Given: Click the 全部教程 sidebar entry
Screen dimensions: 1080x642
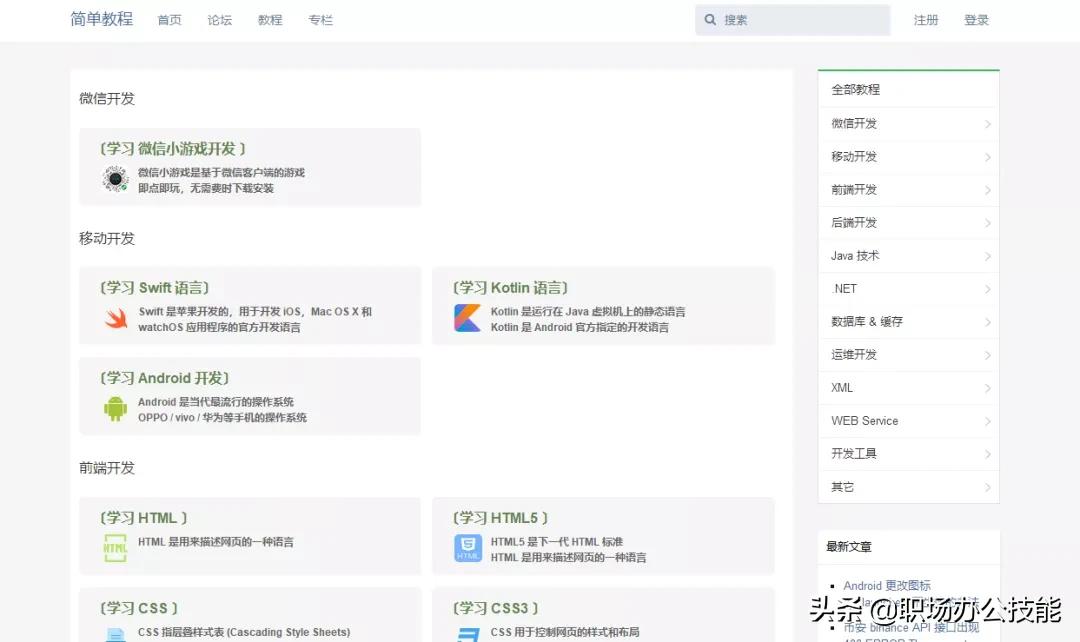Looking at the screenshot, I should (x=855, y=89).
